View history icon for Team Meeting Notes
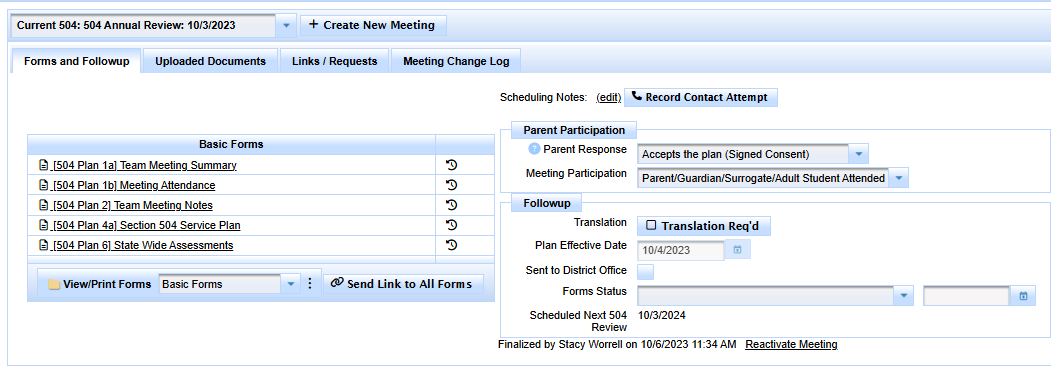 pyautogui.click(x=452, y=205)
